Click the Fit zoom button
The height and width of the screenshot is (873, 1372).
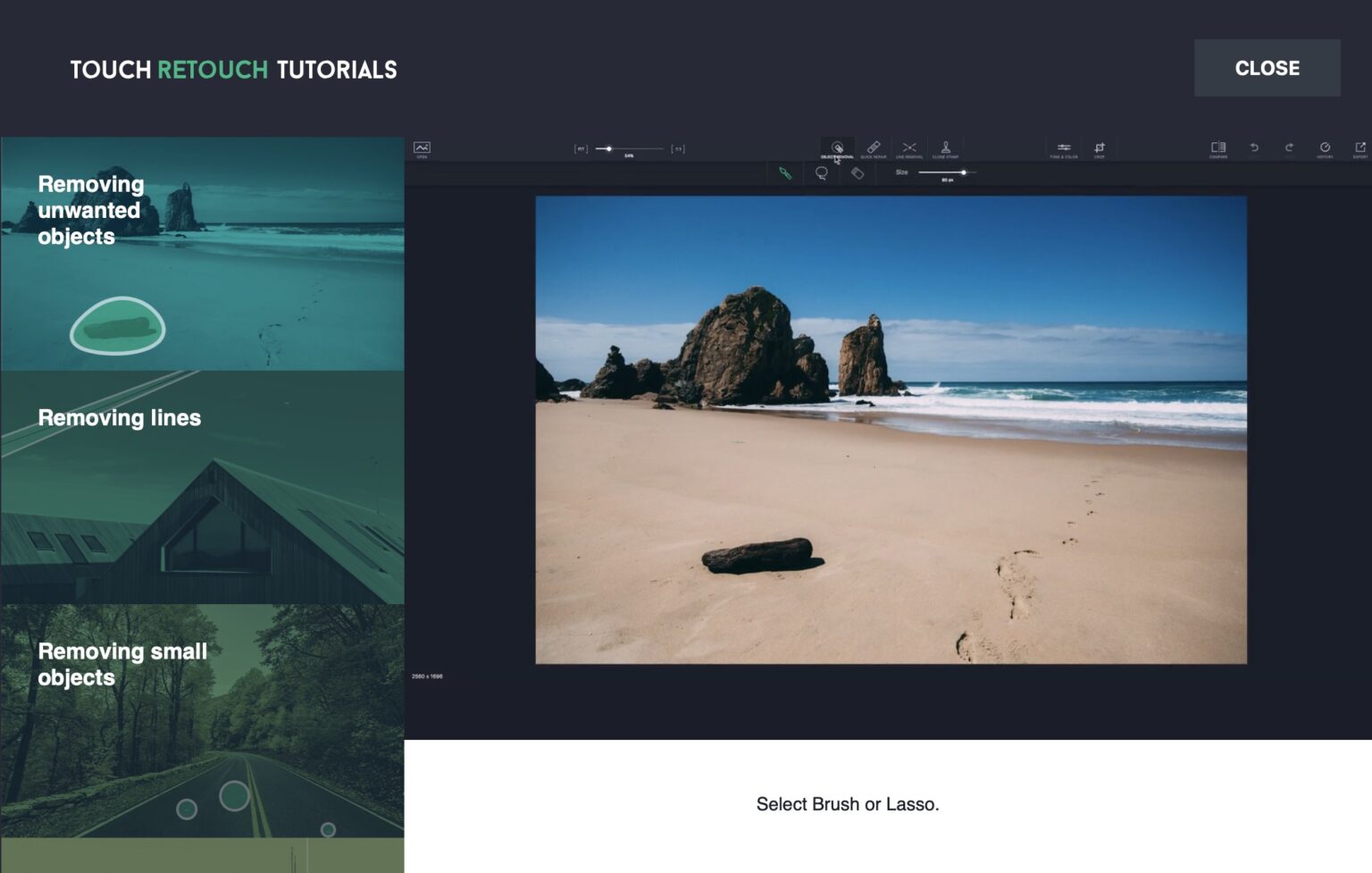tap(581, 149)
